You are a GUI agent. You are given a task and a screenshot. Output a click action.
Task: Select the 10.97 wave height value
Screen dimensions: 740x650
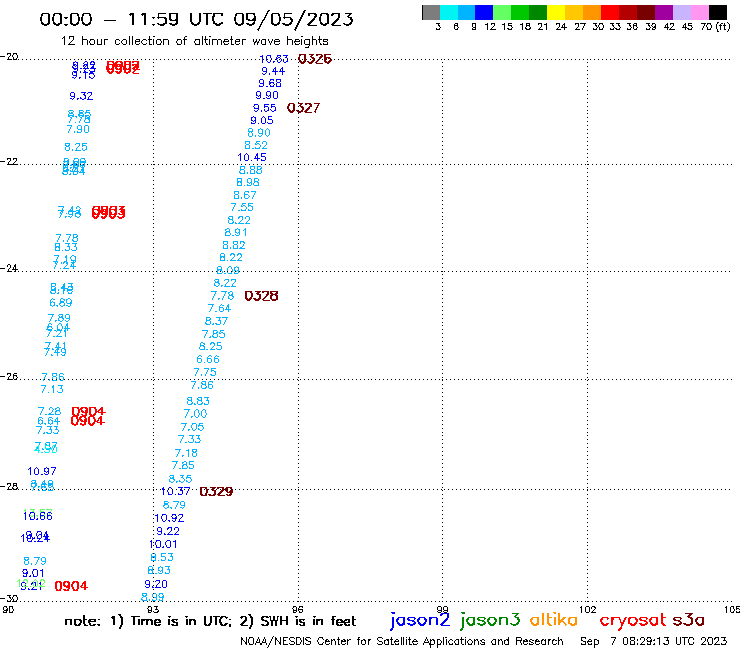tap(42, 472)
